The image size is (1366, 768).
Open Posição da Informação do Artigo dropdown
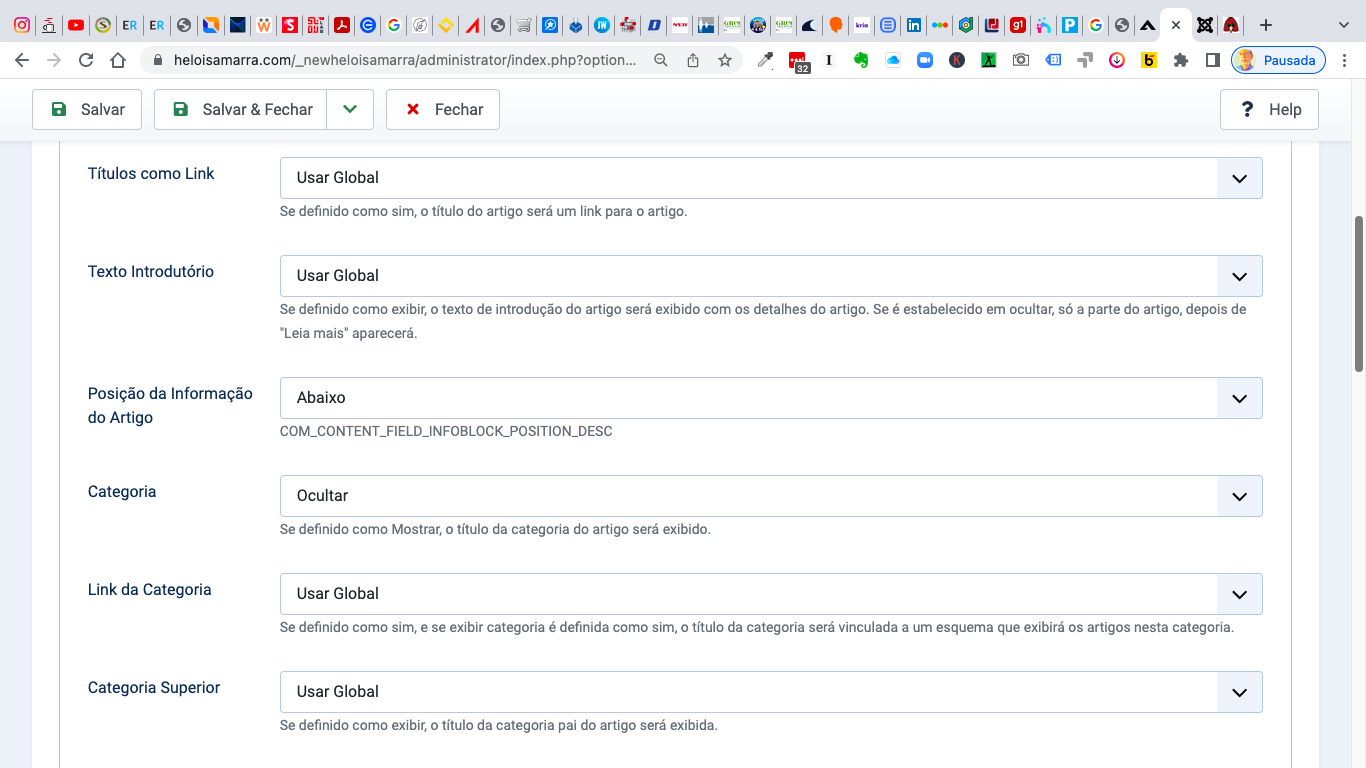pyautogui.click(x=770, y=398)
